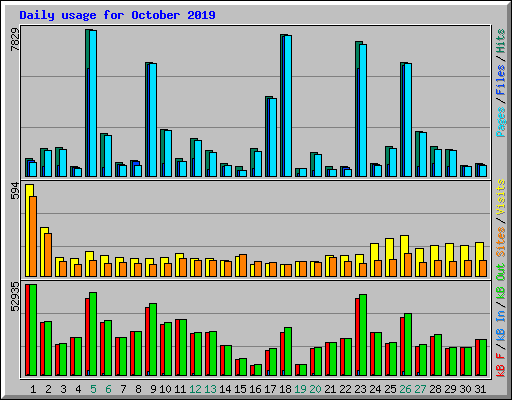Screen dimensions: 512x400
Task: Click day 23 on the x-axis
Action: pyautogui.click(x=360, y=389)
